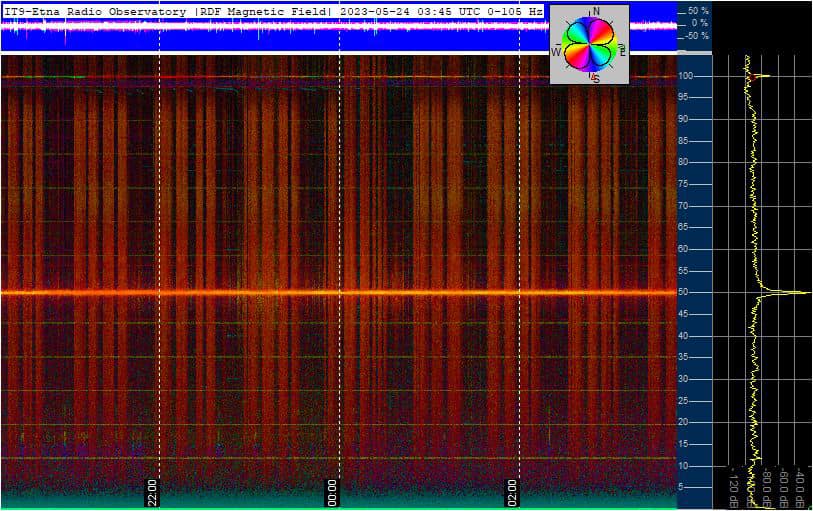
Task: Click the '50 %' amplitude scale label
Action: (x=698, y=10)
